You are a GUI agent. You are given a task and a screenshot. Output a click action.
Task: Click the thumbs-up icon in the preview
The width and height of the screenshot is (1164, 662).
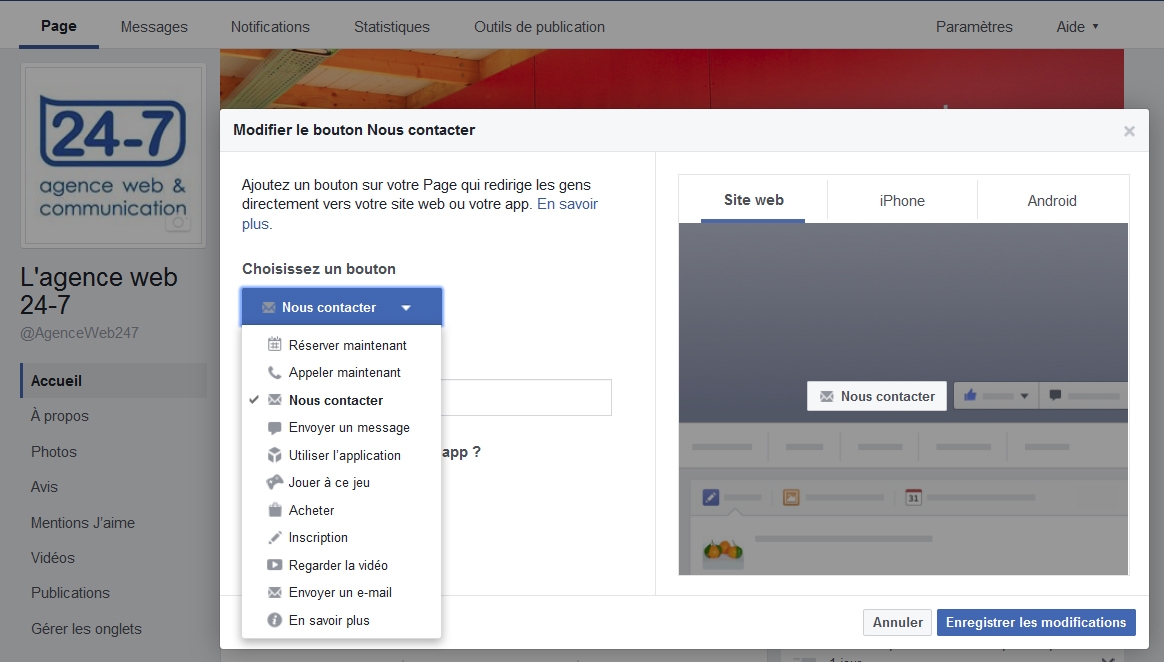tap(970, 396)
